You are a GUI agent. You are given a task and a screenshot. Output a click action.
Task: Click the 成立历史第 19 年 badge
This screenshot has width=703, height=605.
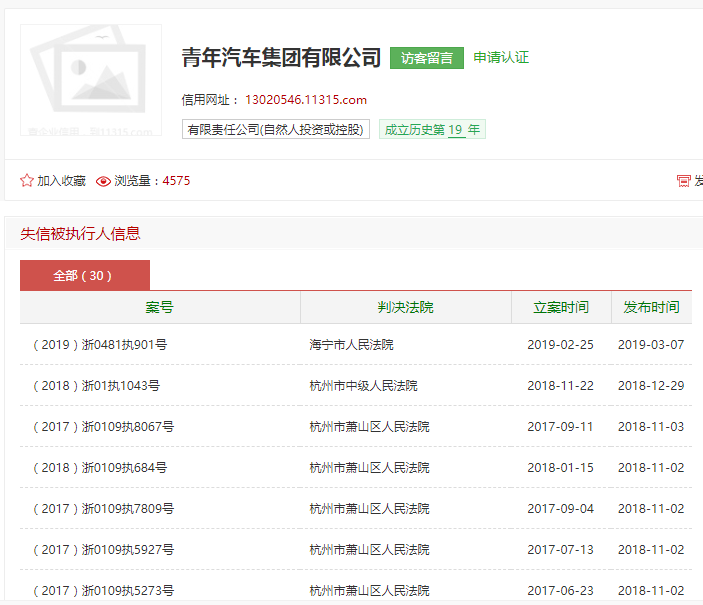coord(432,129)
